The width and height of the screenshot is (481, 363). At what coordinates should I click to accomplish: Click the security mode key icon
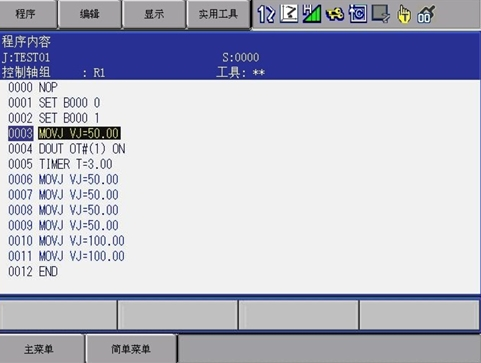[x=335, y=14]
